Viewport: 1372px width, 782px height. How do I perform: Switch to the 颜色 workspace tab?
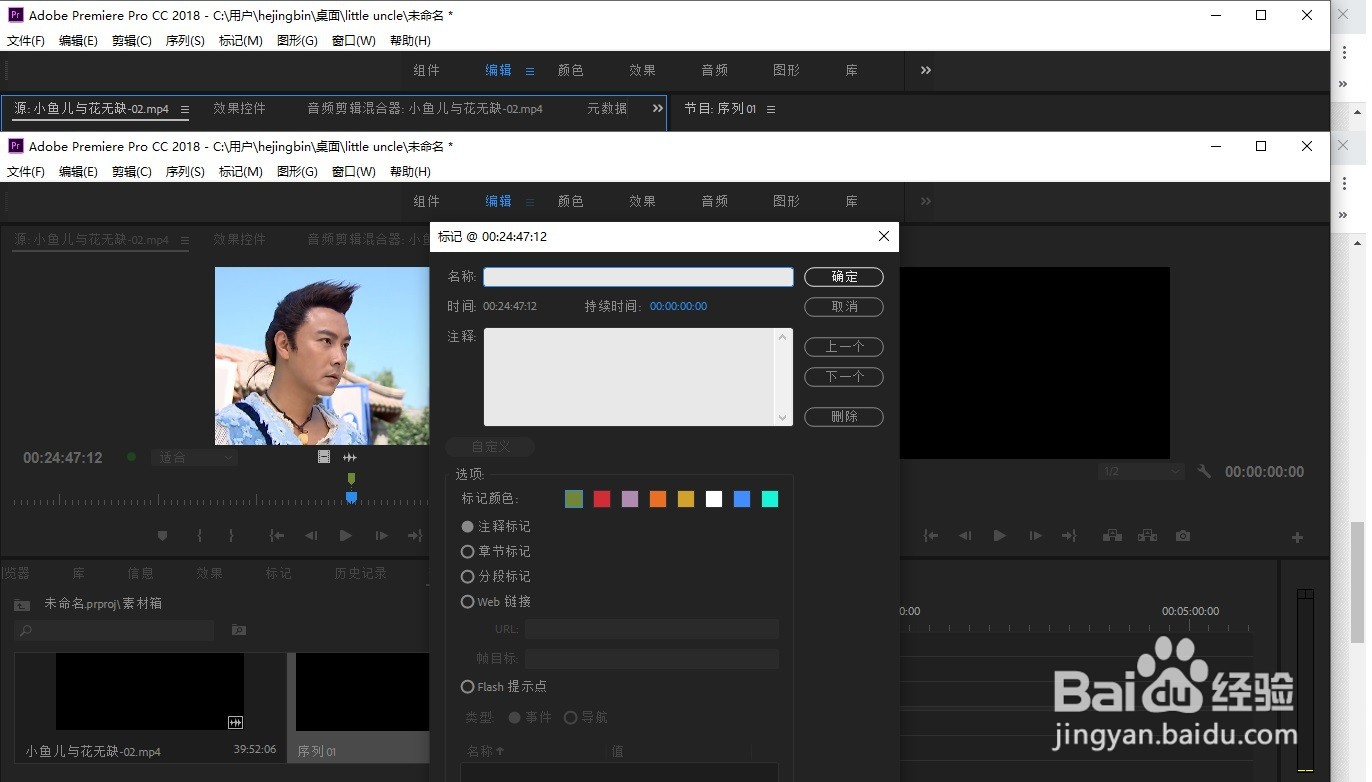point(570,201)
